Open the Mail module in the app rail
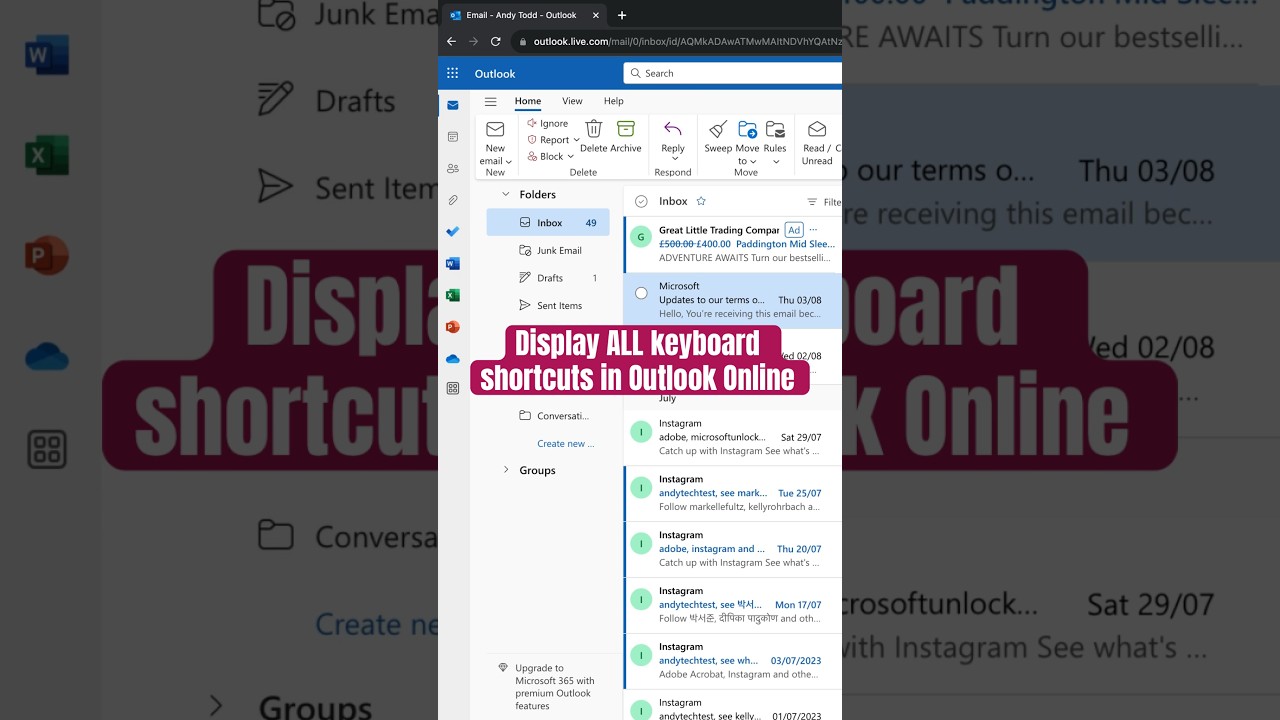The width and height of the screenshot is (1280, 720). [453, 105]
